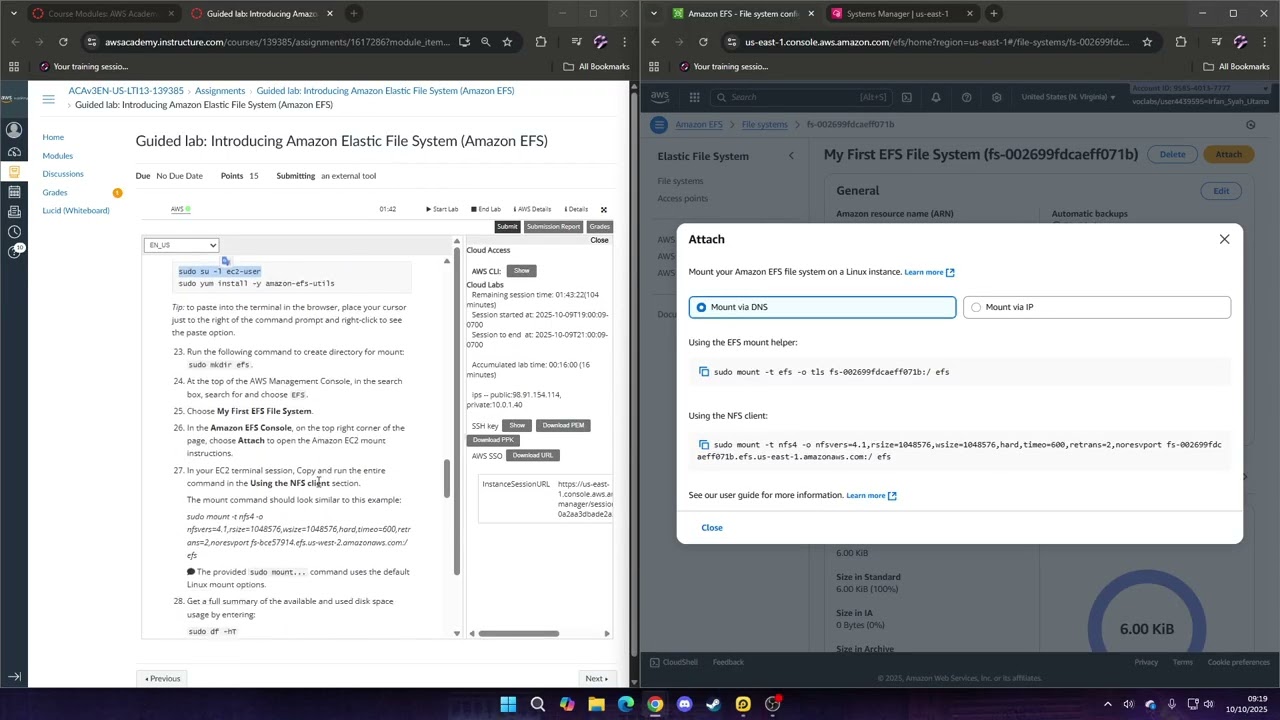The width and height of the screenshot is (1280, 720).
Task: Click the AWS SSO Download URL button
Action: [532, 455]
